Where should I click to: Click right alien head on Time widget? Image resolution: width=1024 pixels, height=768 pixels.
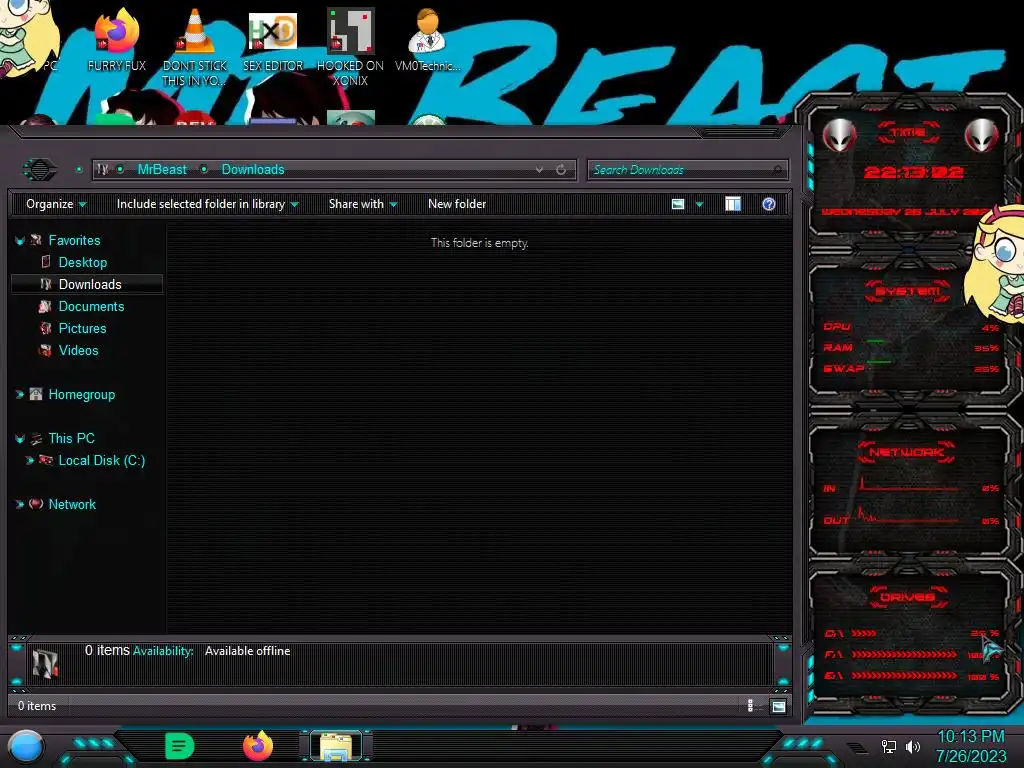[x=981, y=136]
